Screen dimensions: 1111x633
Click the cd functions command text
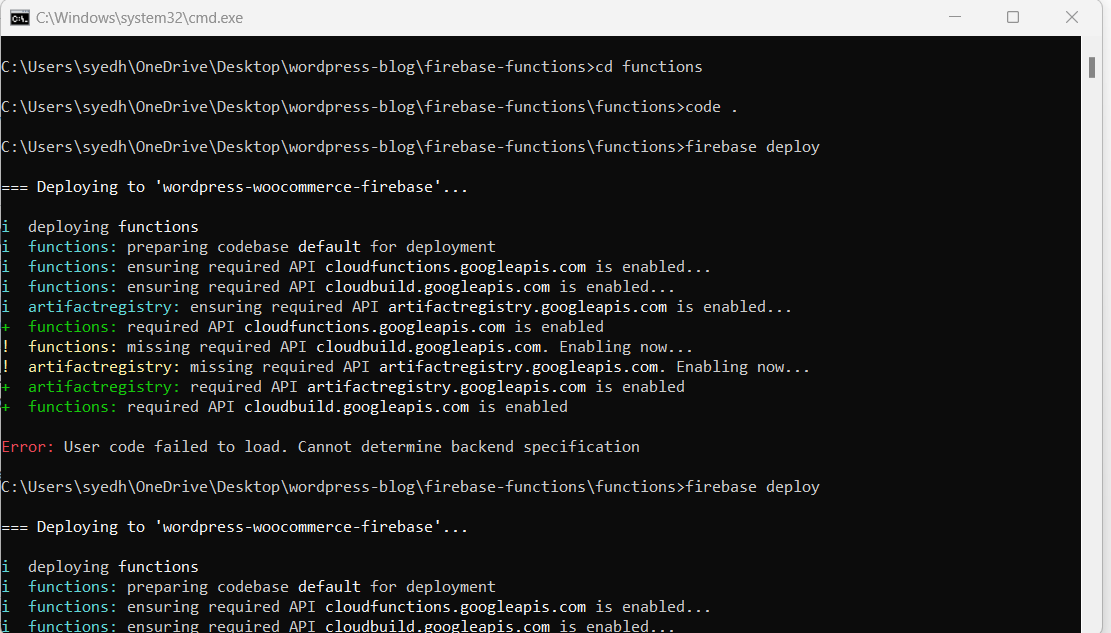click(x=646, y=66)
